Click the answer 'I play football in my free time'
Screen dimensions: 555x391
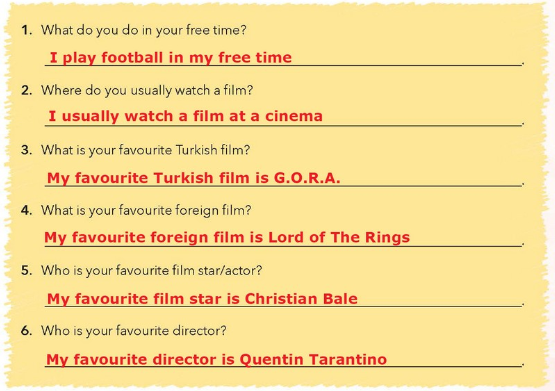(x=171, y=58)
